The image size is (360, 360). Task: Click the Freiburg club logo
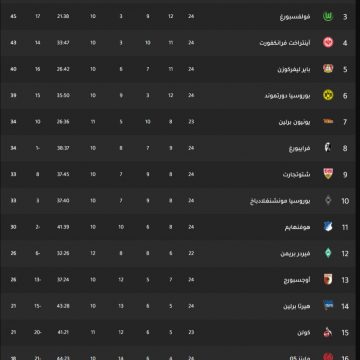coord(328,148)
